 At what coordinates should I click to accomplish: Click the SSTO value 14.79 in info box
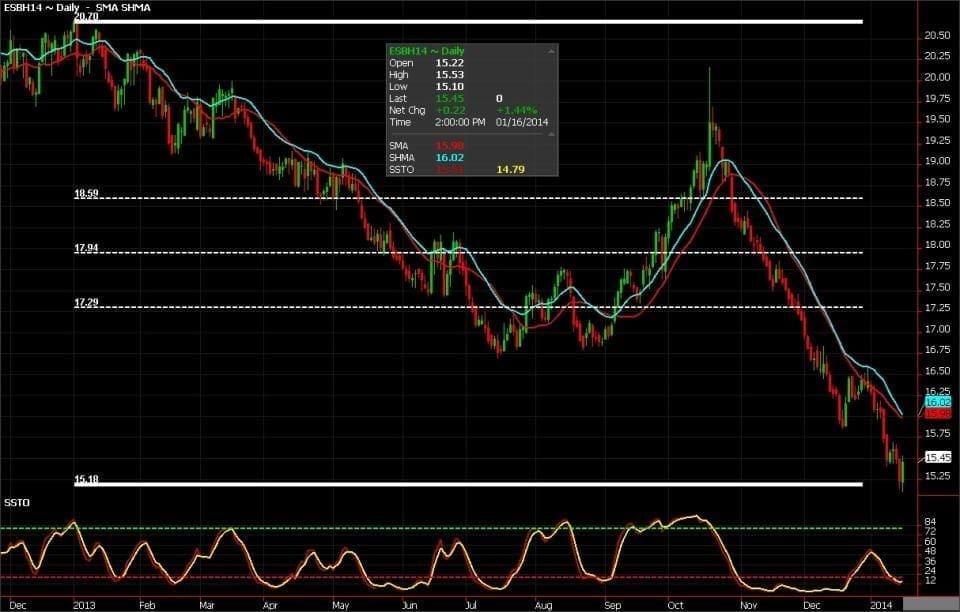point(511,169)
